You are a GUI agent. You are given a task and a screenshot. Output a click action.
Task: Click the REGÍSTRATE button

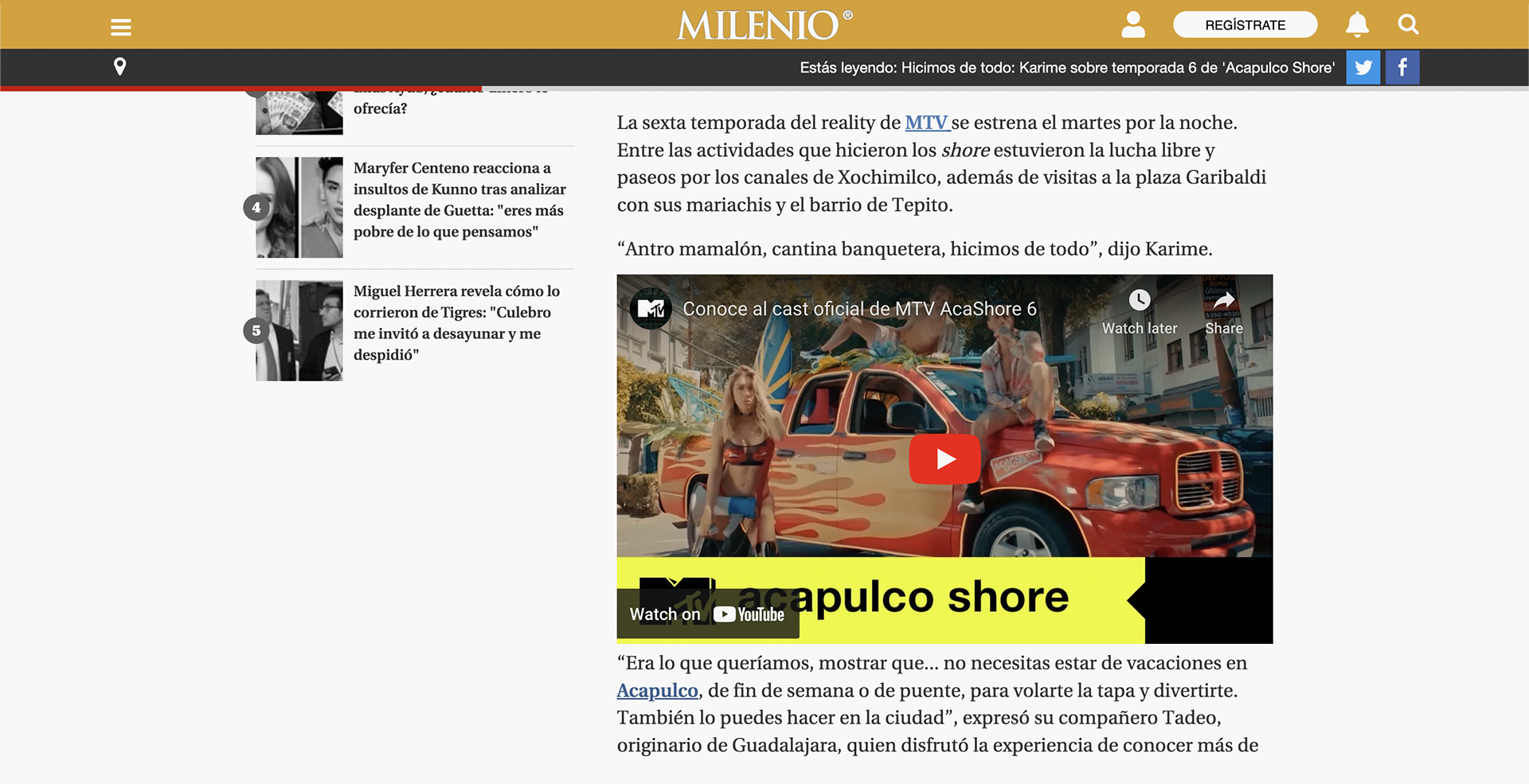coord(1245,25)
